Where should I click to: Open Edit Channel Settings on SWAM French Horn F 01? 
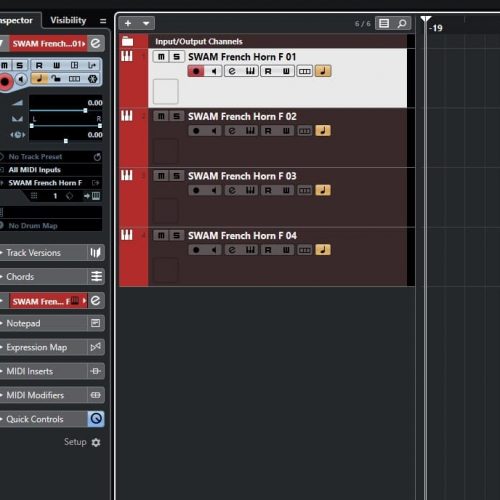[x=232, y=71]
